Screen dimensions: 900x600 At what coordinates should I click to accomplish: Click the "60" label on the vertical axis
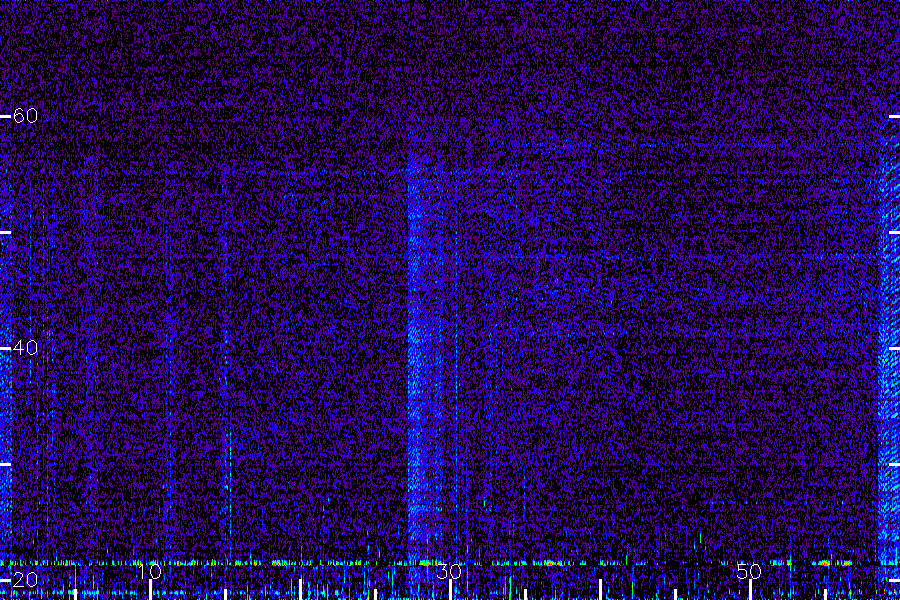click(26, 116)
